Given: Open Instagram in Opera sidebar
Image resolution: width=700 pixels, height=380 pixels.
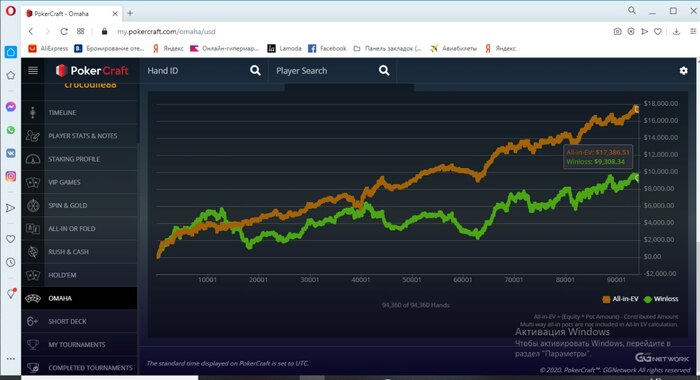Looking at the screenshot, I should coord(11,176).
